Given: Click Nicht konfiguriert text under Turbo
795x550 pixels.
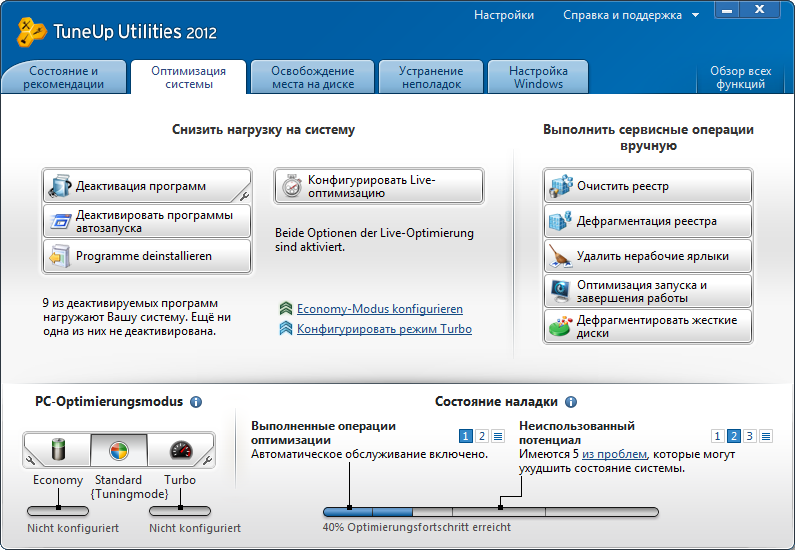Looking at the screenshot, I should [195, 528].
